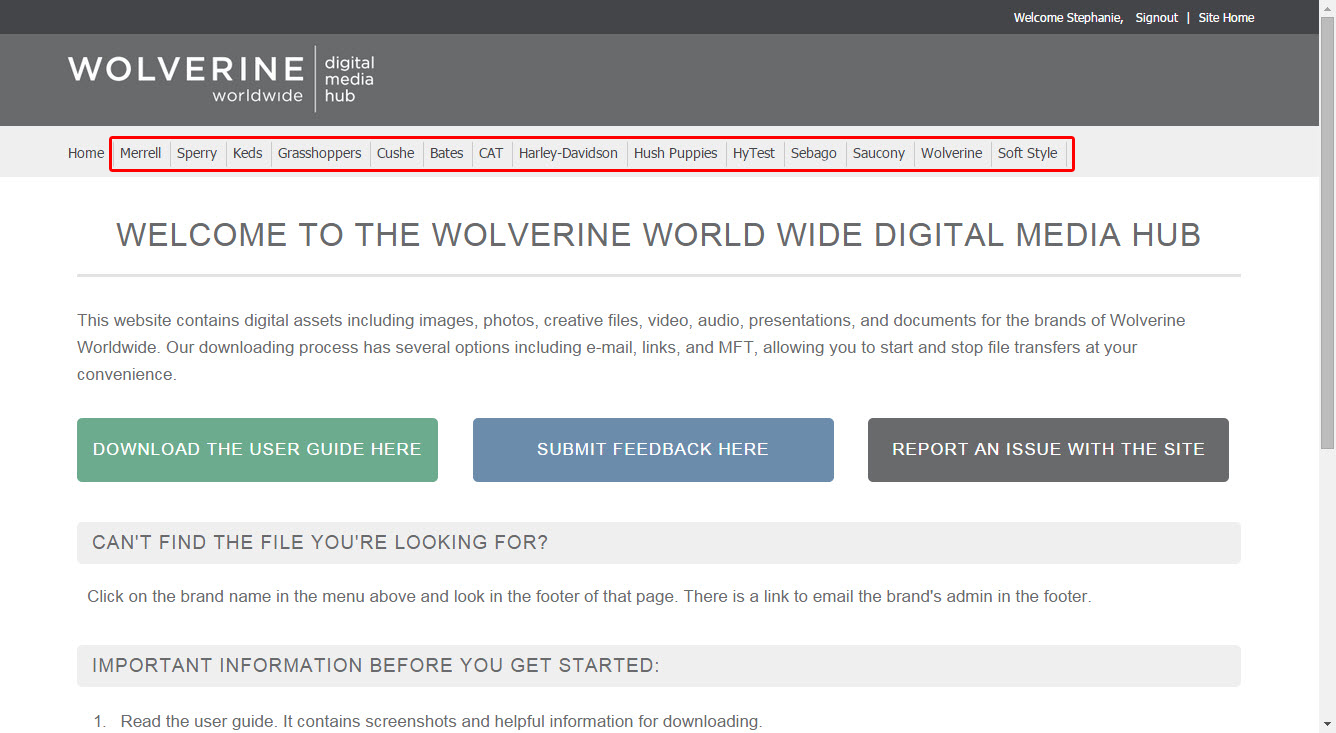Image resolution: width=1336 pixels, height=733 pixels.
Task: Open the Soft Style brand page
Action: 1027,153
